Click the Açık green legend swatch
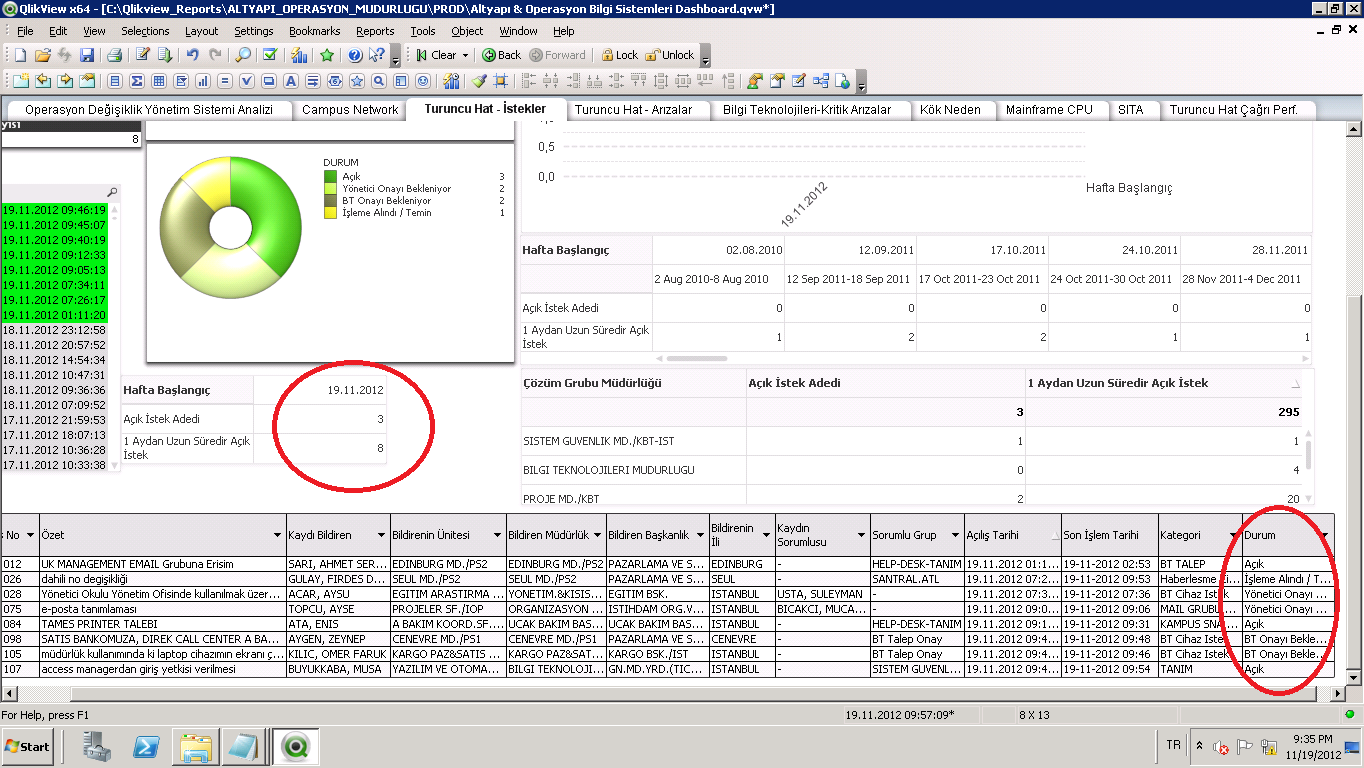This screenshot has width=1364, height=768. 330,176
